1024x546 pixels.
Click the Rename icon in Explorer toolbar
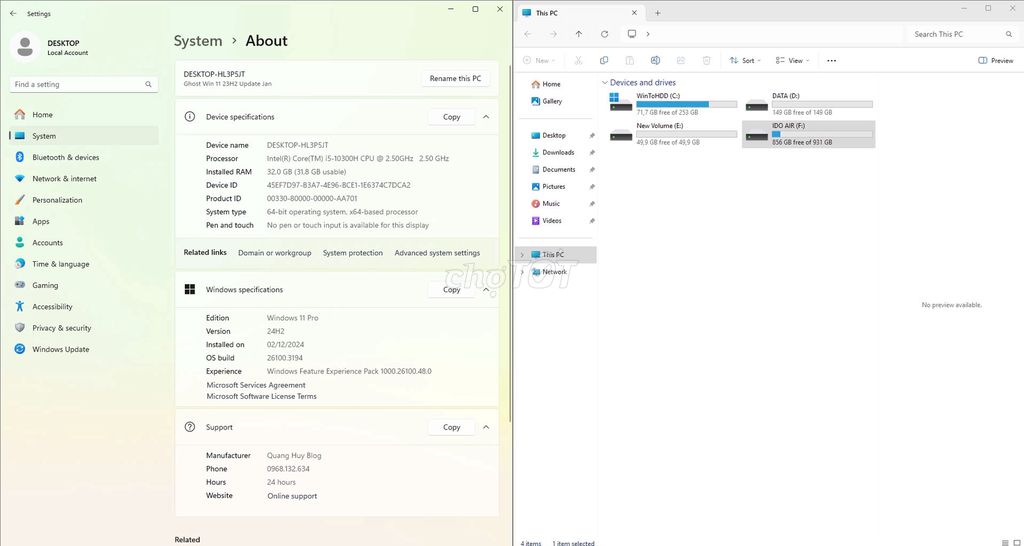coord(655,60)
